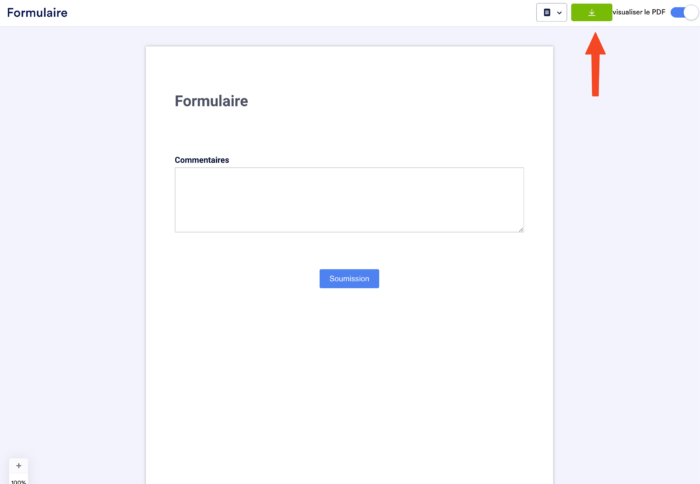Click the red arrow annotation
The image size is (700, 484).
tap(595, 64)
